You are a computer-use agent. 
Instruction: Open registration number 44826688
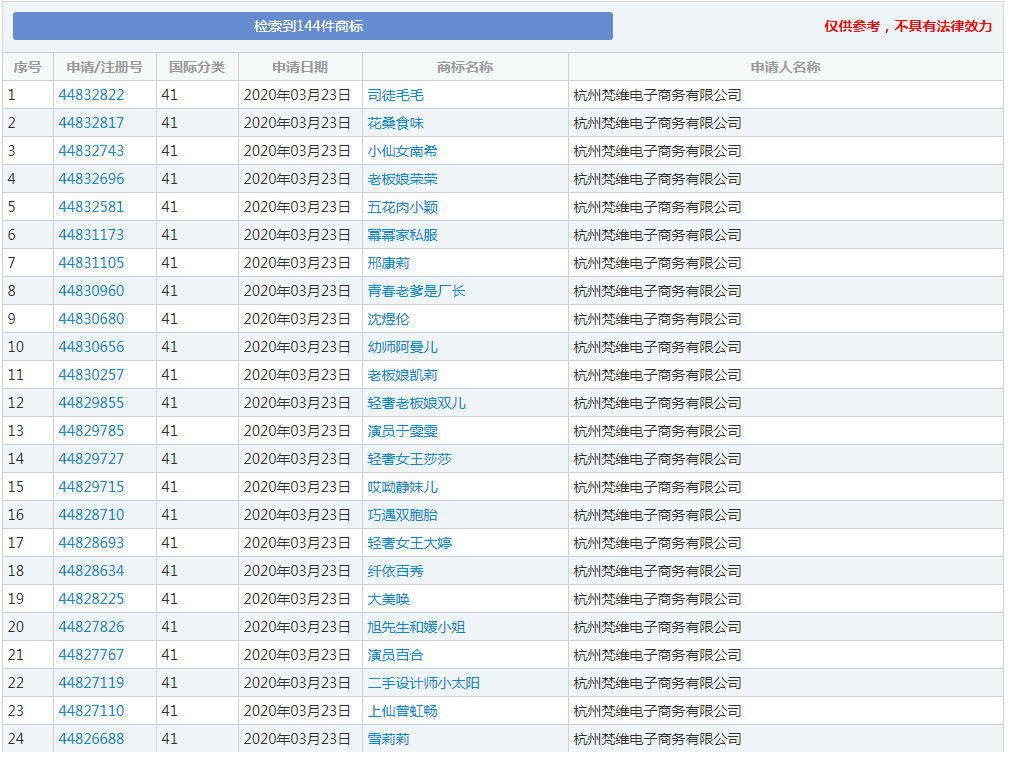click(91, 739)
